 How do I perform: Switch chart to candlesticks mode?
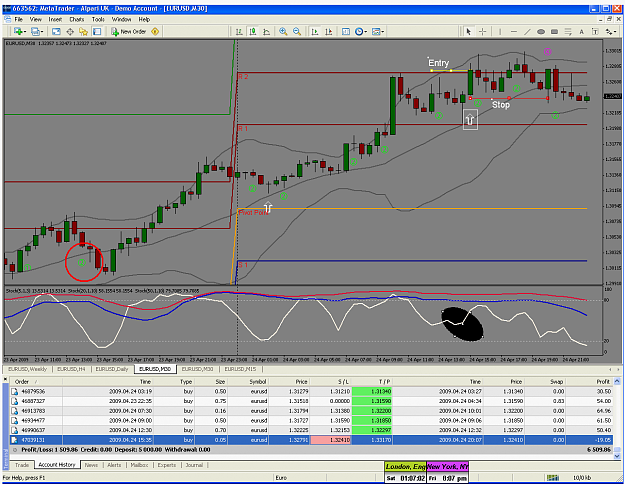coord(253,31)
